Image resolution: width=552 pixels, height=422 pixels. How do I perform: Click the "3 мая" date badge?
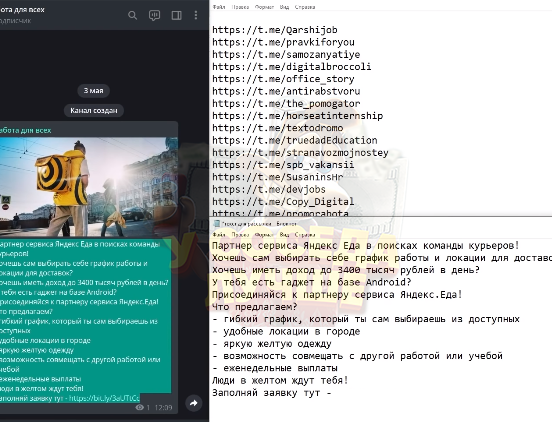93,90
